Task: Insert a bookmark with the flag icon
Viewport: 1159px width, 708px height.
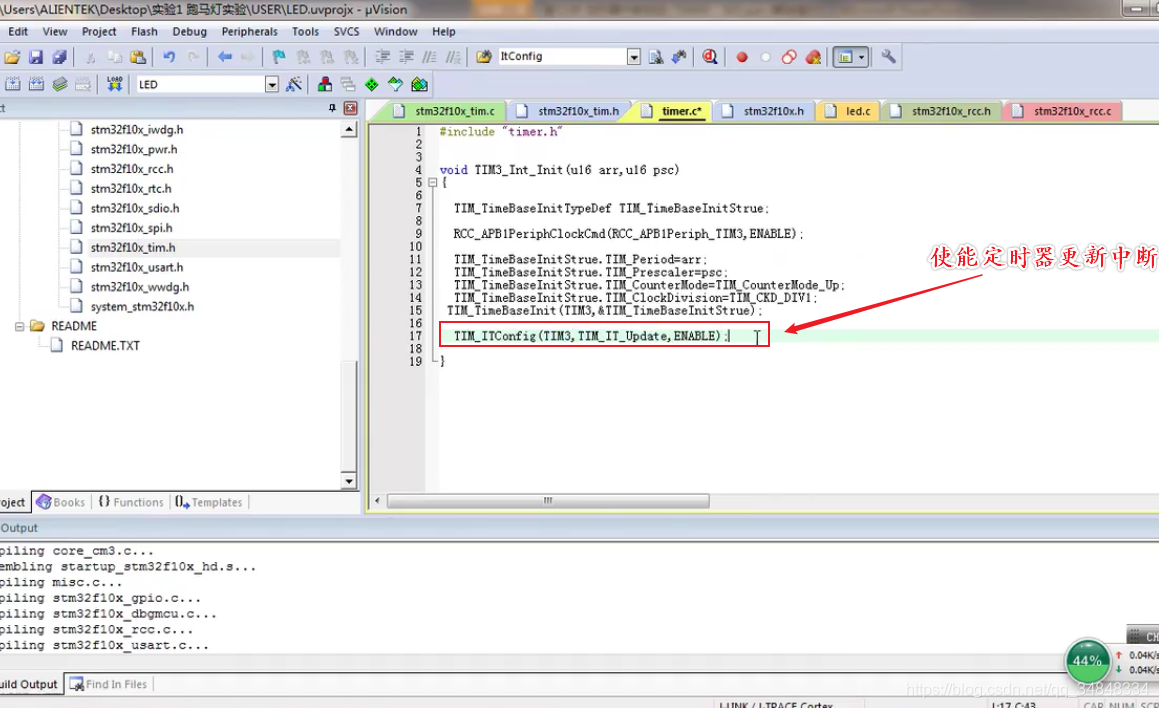Action: coord(279,57)
